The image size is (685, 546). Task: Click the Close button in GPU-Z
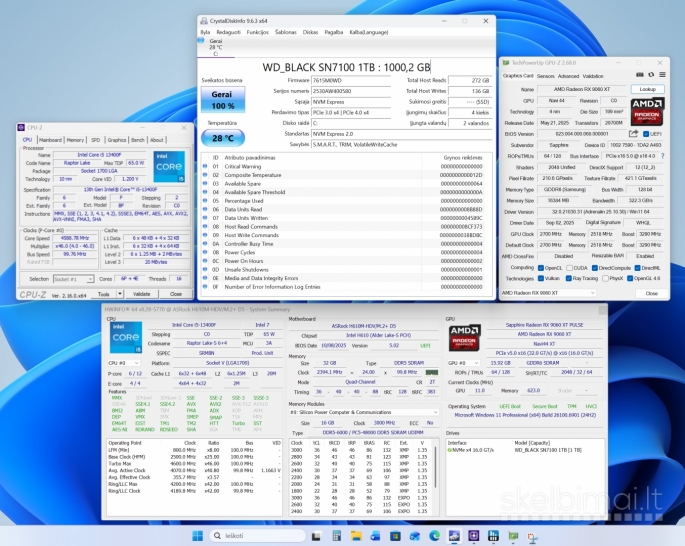pyautogui.click(x=651, y=293)
